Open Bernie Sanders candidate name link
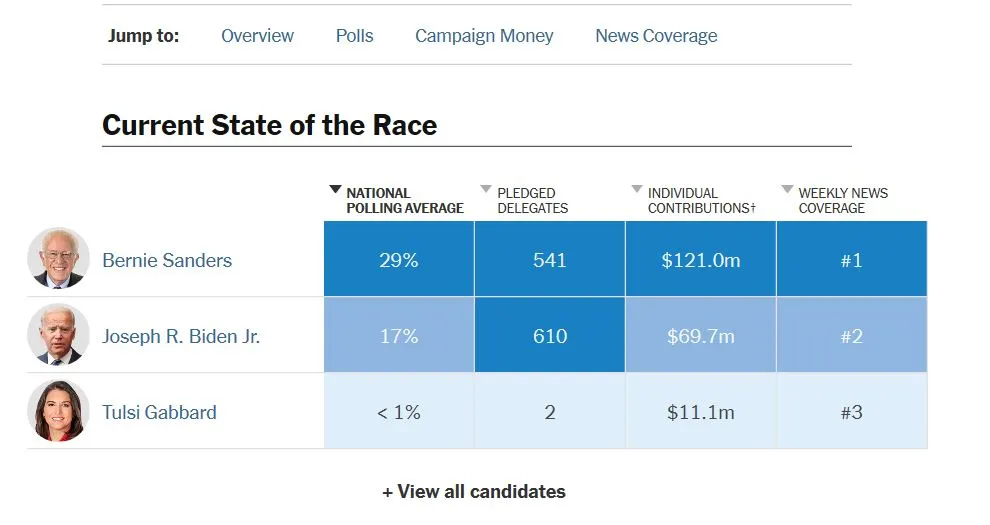 (x=167, y=261)
